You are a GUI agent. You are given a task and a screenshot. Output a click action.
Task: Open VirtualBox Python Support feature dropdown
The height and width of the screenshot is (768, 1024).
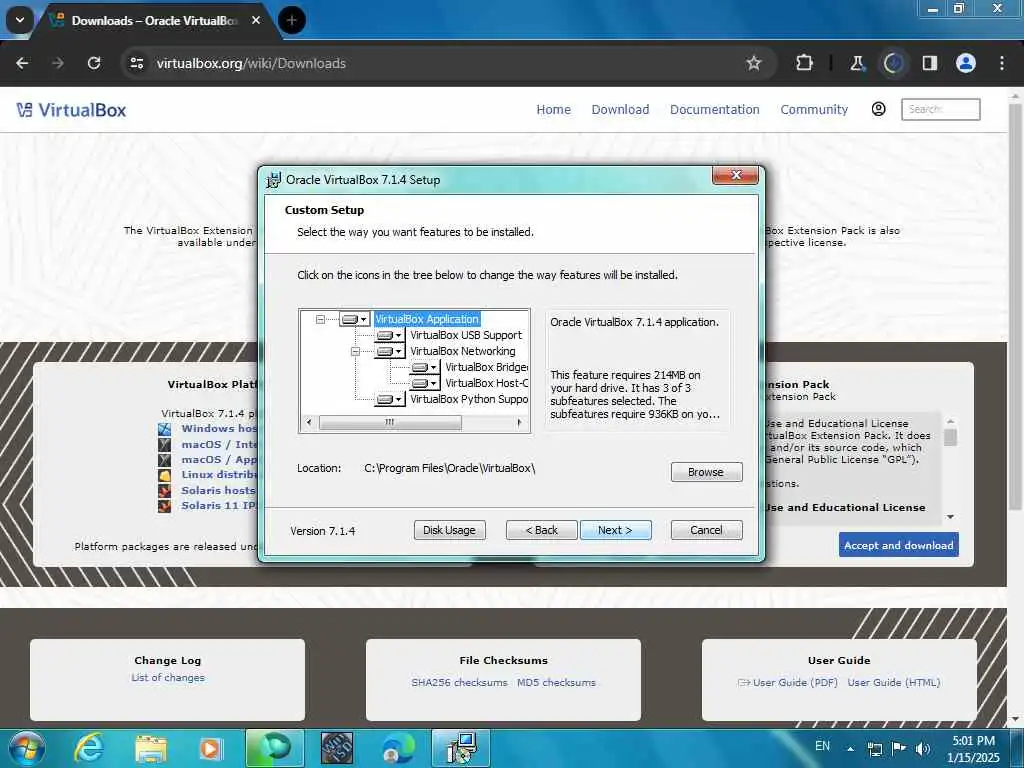tap(389, 399)
